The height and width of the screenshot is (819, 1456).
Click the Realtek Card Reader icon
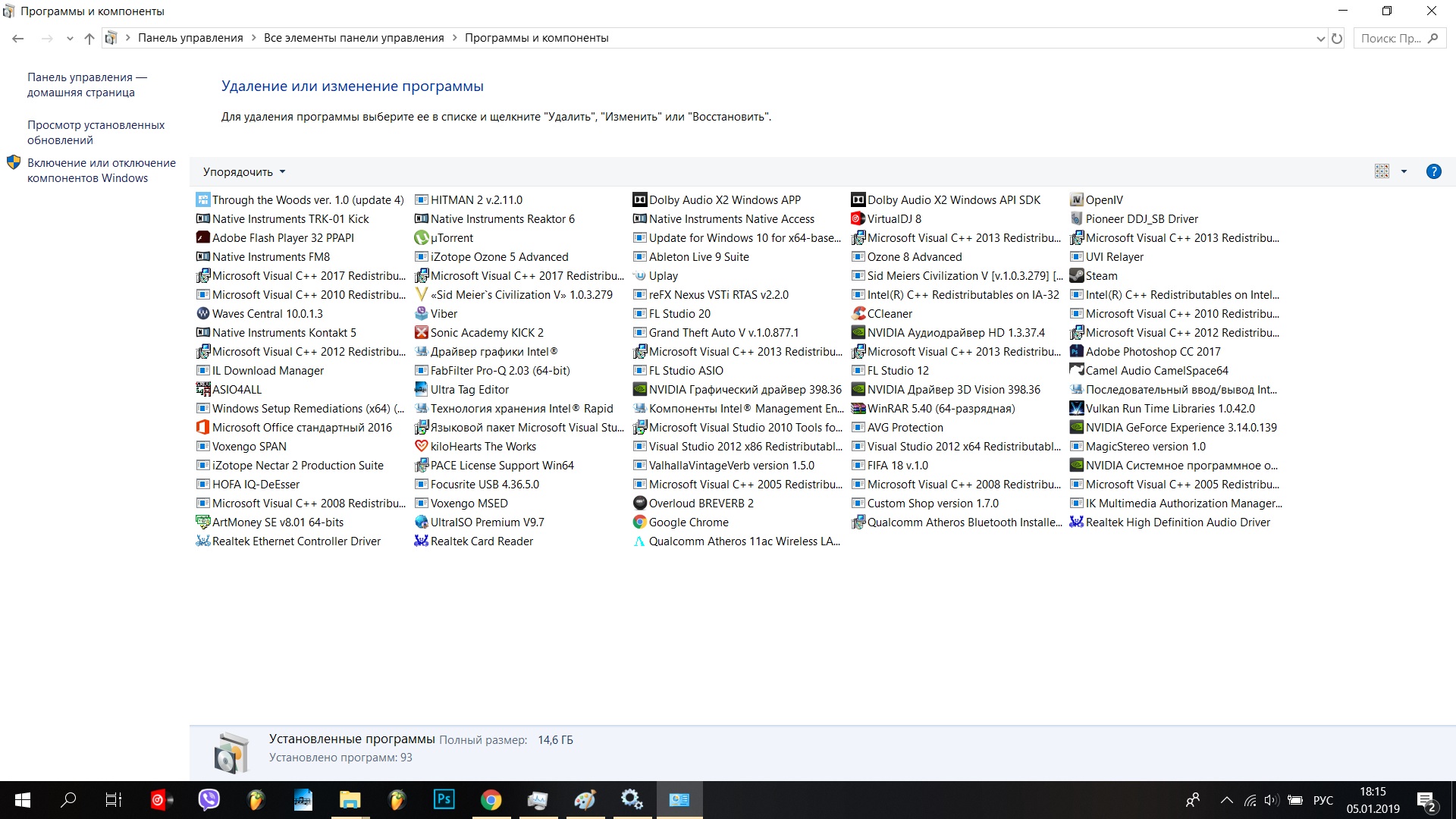point(422,541)
